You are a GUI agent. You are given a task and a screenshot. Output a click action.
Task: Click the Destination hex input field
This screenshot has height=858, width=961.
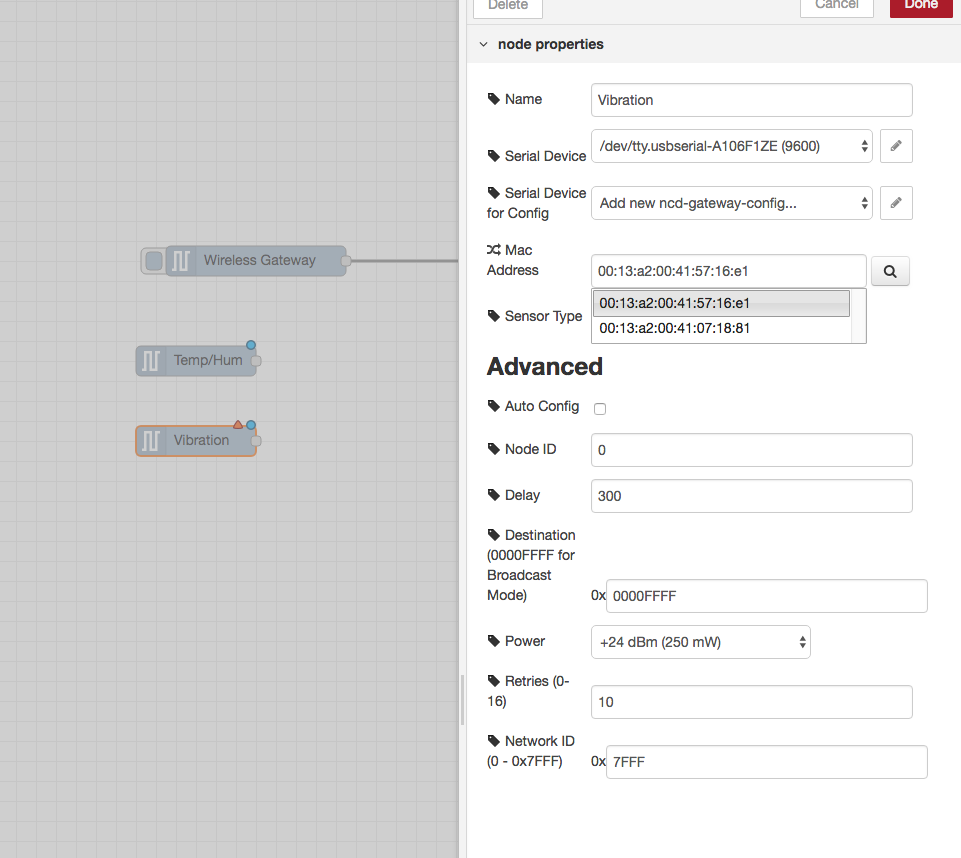(x=767, y=596)
